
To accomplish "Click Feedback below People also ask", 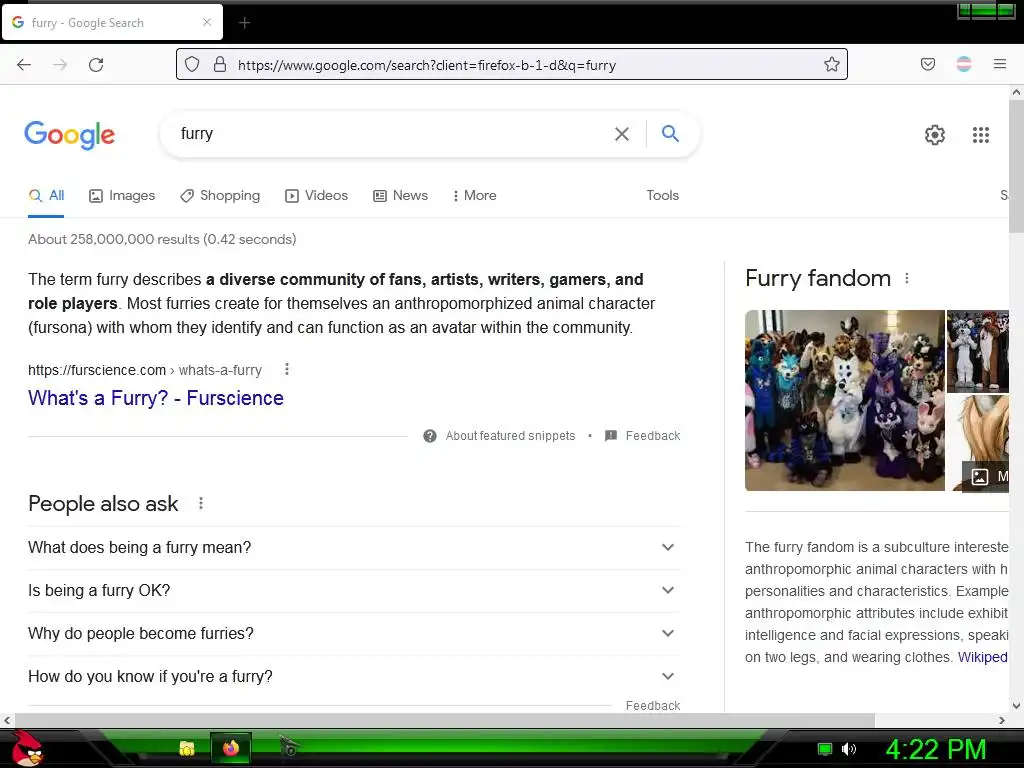I will point(652,705).
